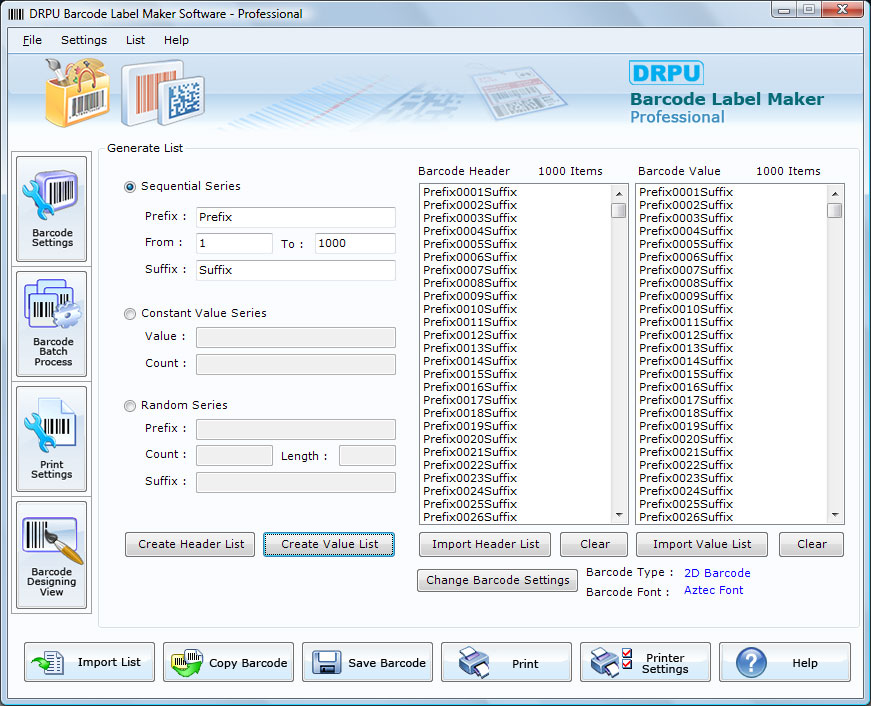Open the File menu
The image size is (871, 706).
(x=32, y=40)
